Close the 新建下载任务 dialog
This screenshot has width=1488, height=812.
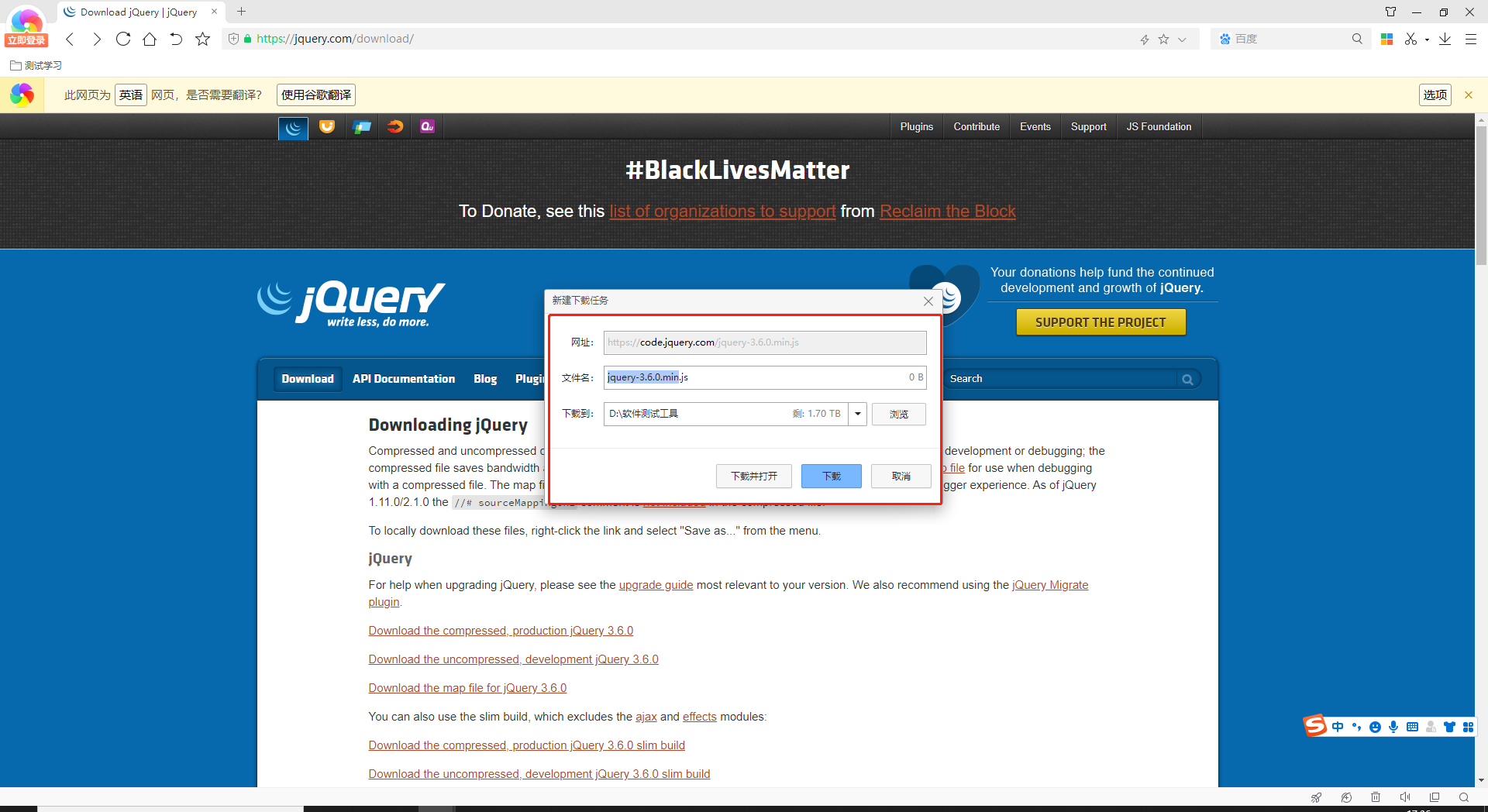928,301
